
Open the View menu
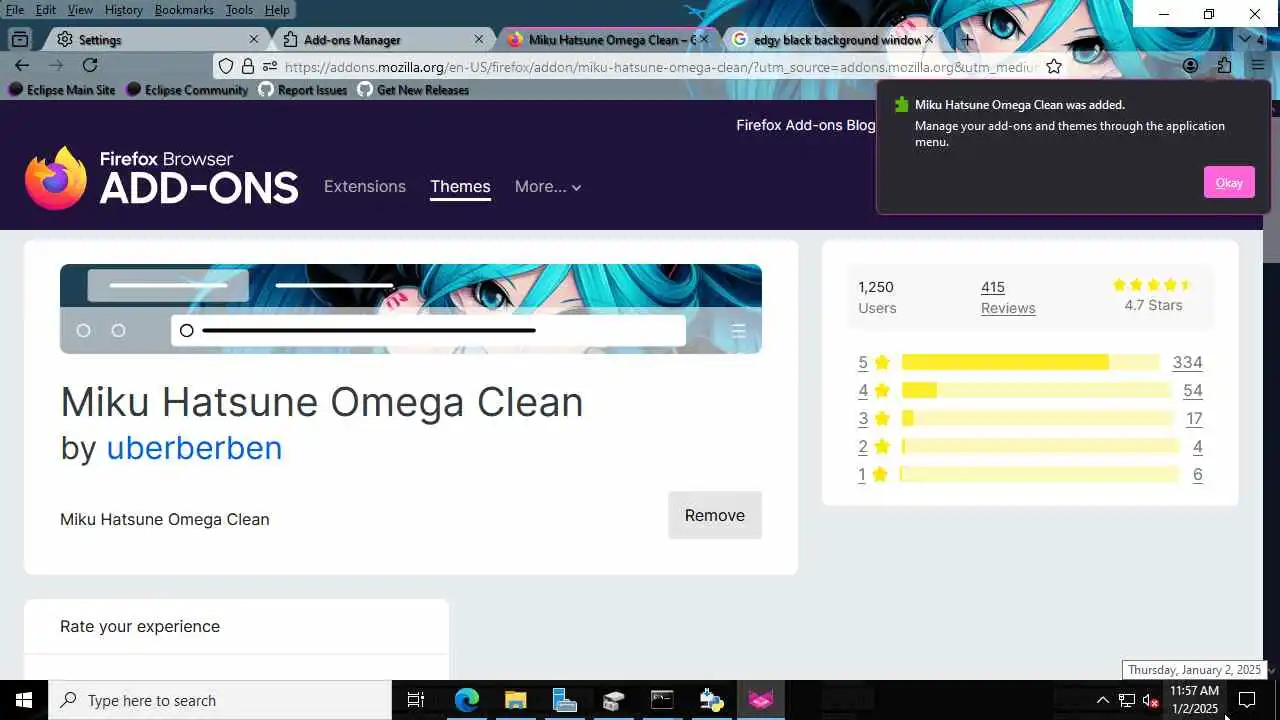[x=80, y=9]
